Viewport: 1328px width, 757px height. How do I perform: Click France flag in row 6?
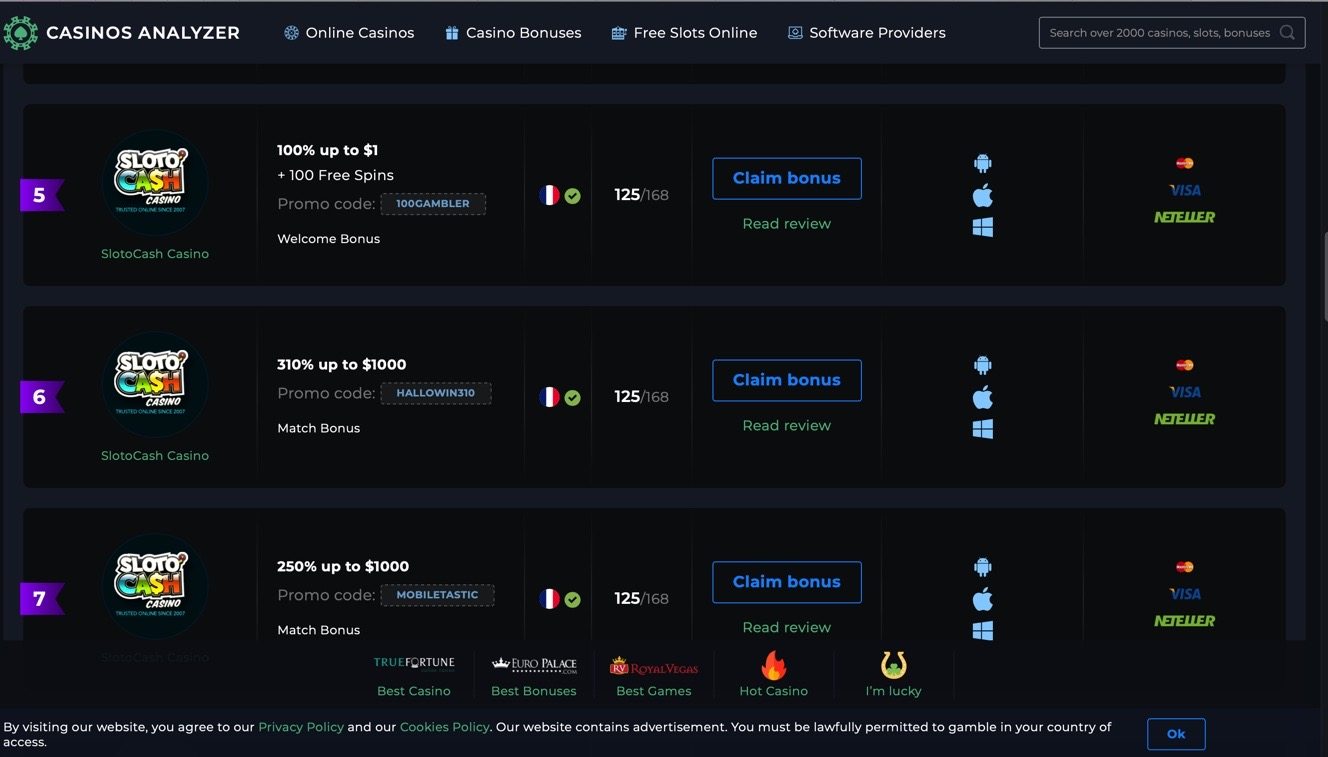click(x=549, y=397)
